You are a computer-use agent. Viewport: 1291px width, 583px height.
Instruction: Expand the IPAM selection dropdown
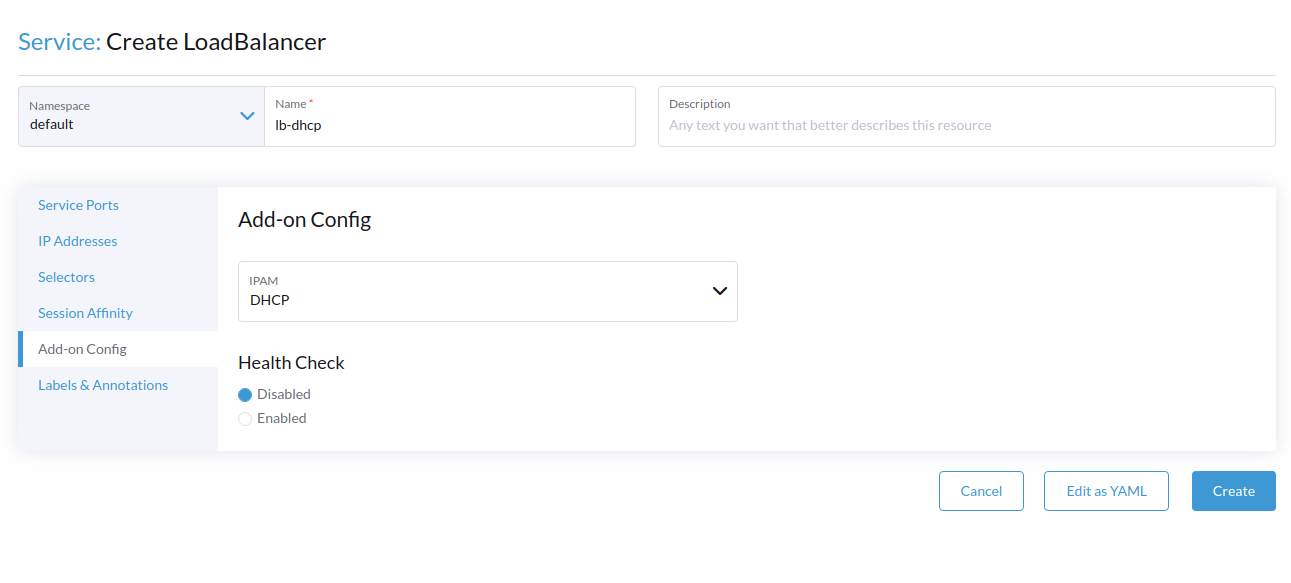click(x=488, y=291)
